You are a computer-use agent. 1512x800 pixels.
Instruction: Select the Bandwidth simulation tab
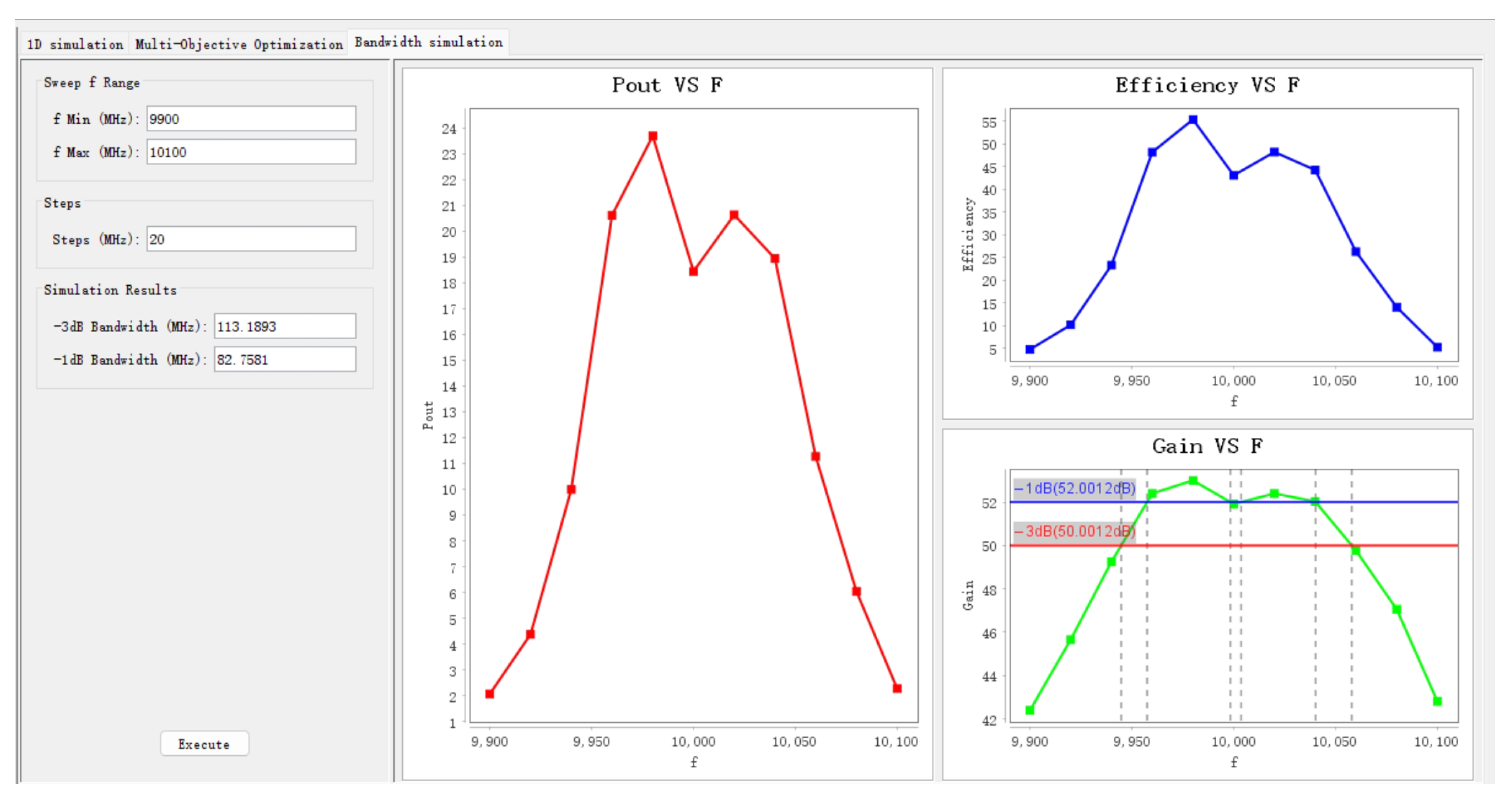click(x=428, y=42)
